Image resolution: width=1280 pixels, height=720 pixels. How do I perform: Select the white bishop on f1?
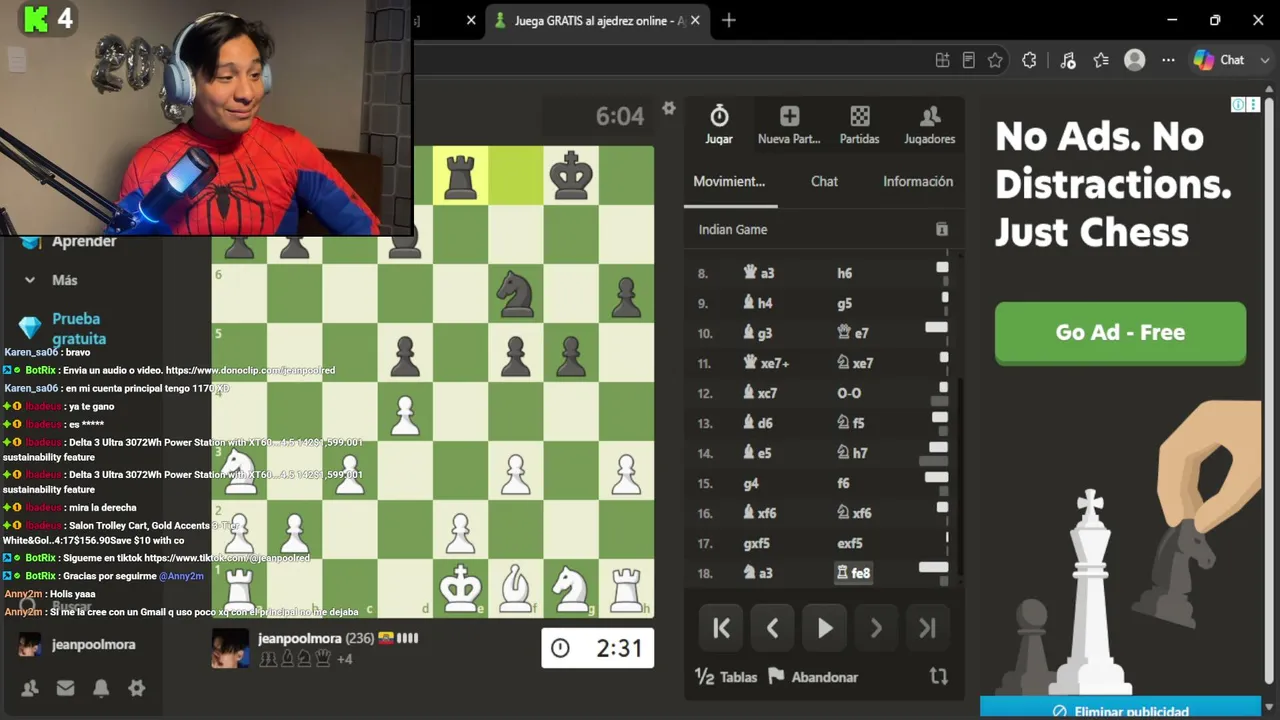[x=516, y=588]
